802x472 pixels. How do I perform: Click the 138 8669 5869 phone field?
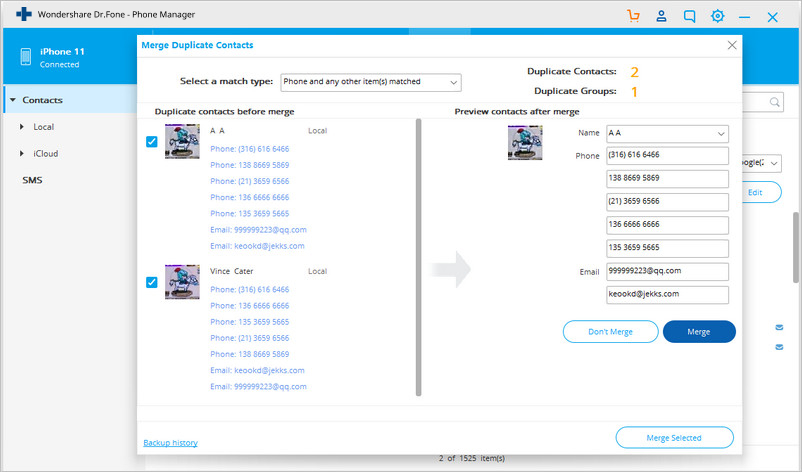(667, 179)
